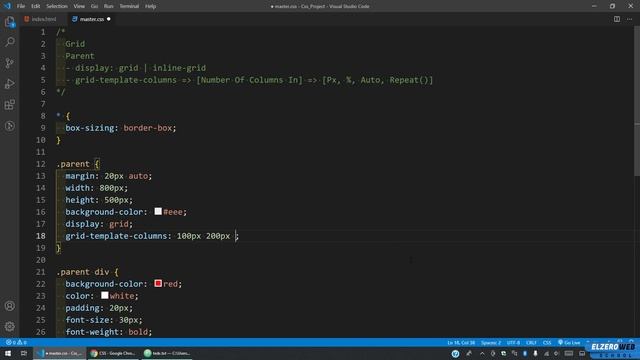Change indentation via Spaces: 2 status

(491, 342)
